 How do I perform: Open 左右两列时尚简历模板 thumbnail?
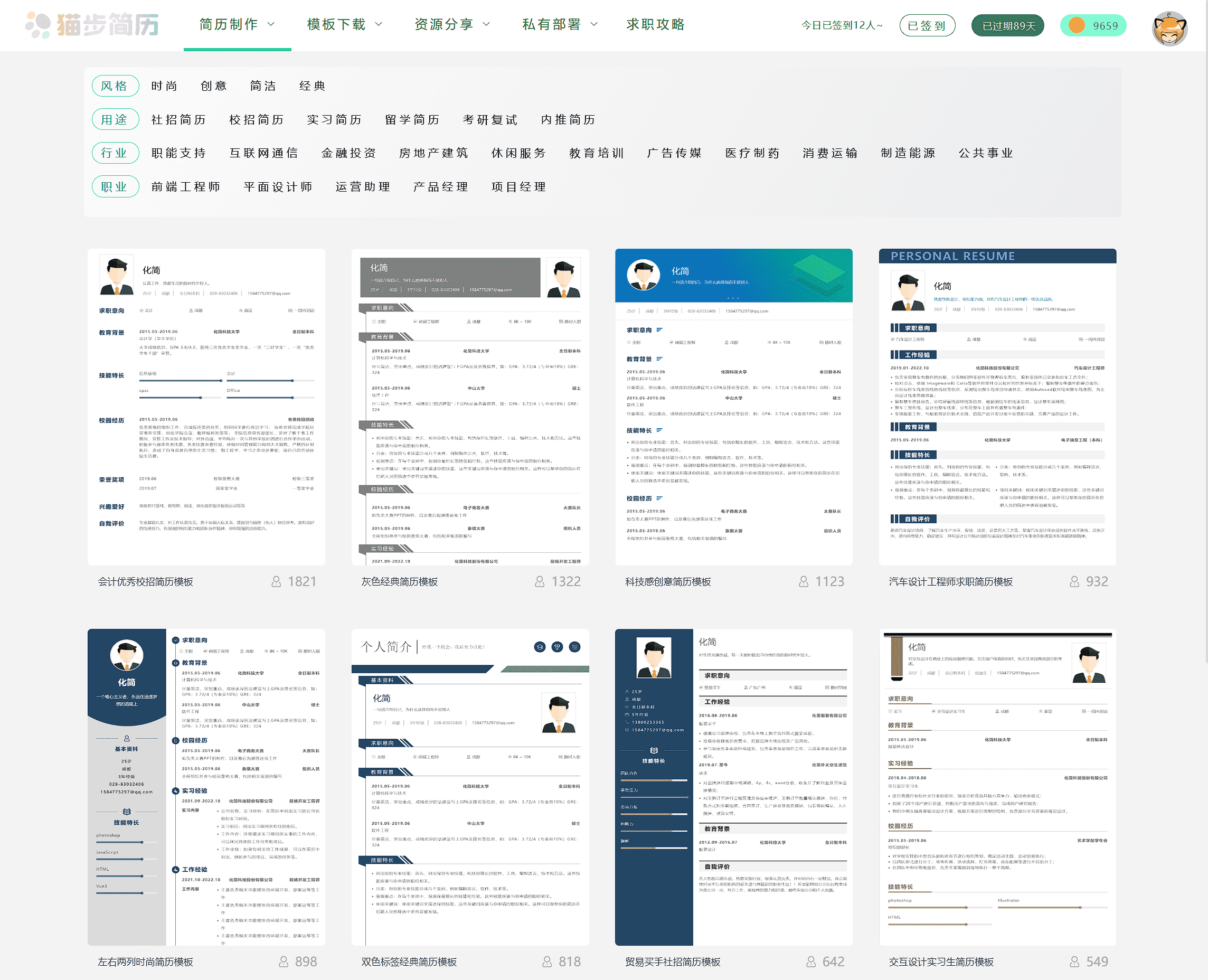tap(206, 787)
